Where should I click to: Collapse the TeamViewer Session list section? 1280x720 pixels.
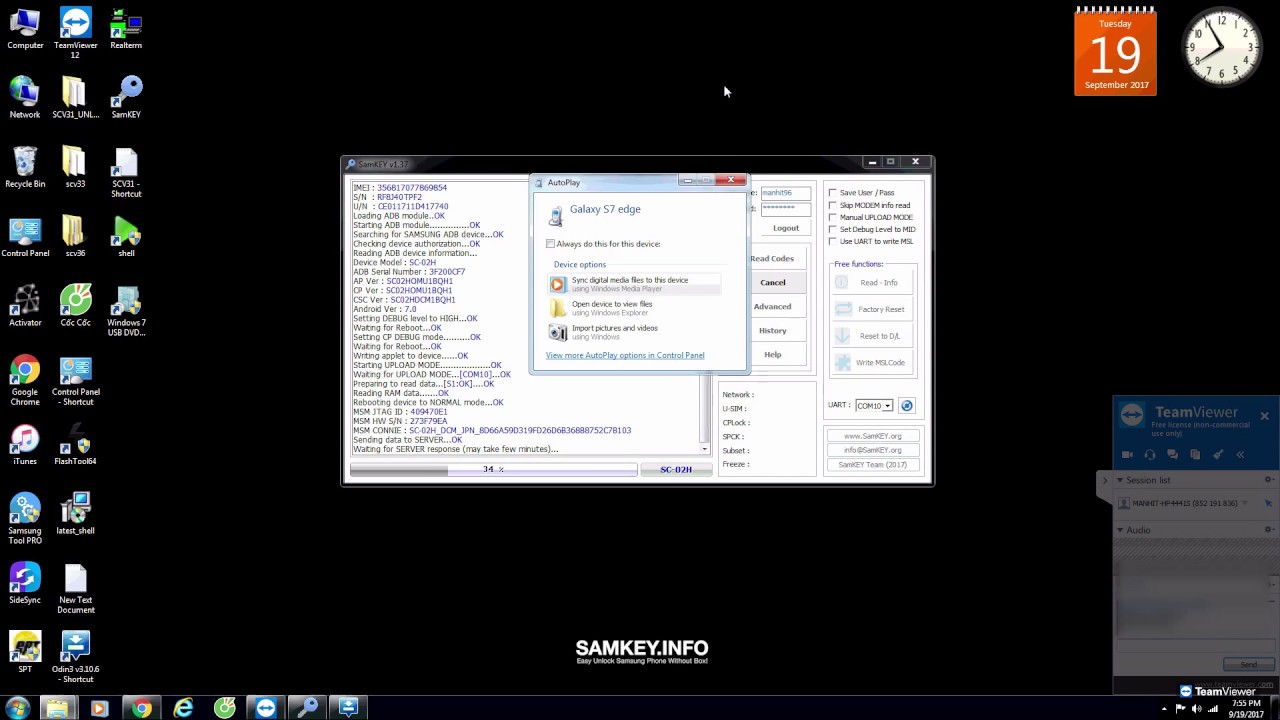[1120, 480]
